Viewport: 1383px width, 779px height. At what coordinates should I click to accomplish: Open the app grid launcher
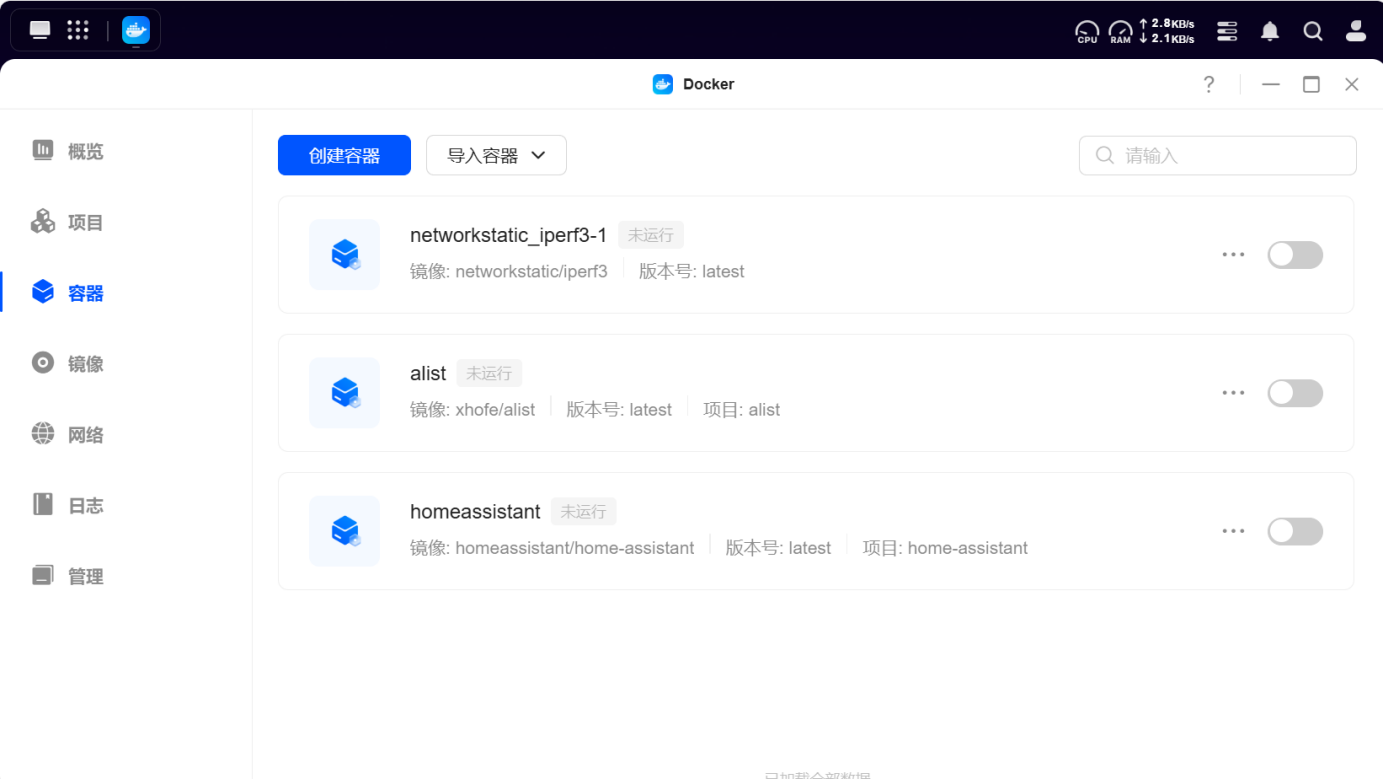tap(78, 30)
